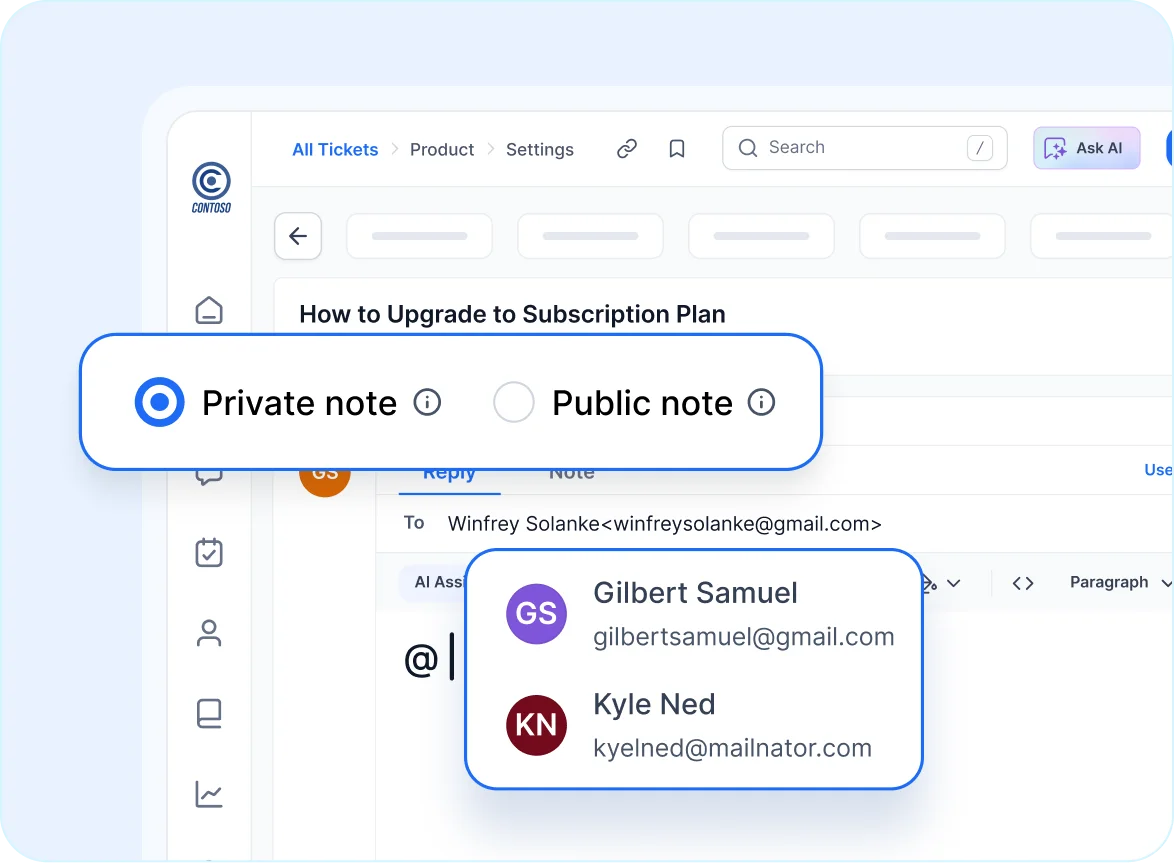Select the Tasks calendar-check icon in sidebar
Image resolution: width=1174 pixels, height=863 pixels.
coord(208,552)
